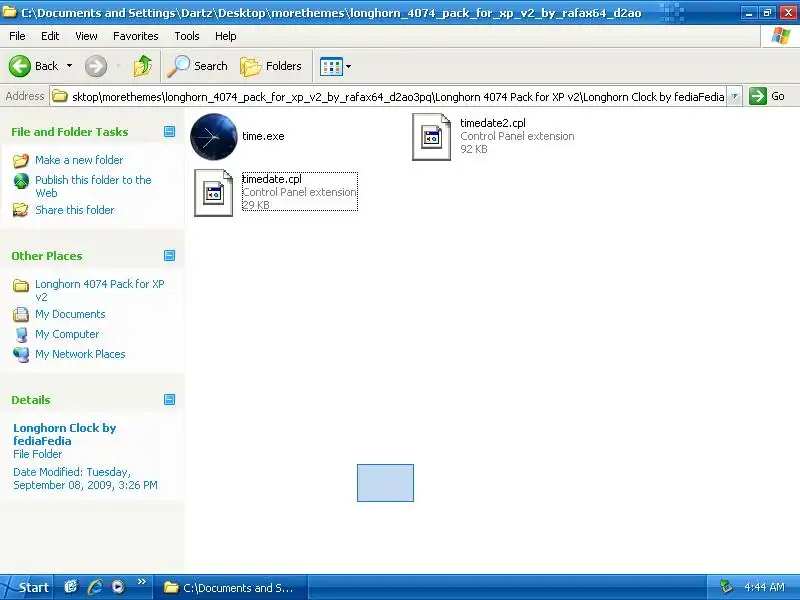The height and width of the screenshot is (600, 800).
Task: Click the My Documents icon in sidebar
Action: 21,314
